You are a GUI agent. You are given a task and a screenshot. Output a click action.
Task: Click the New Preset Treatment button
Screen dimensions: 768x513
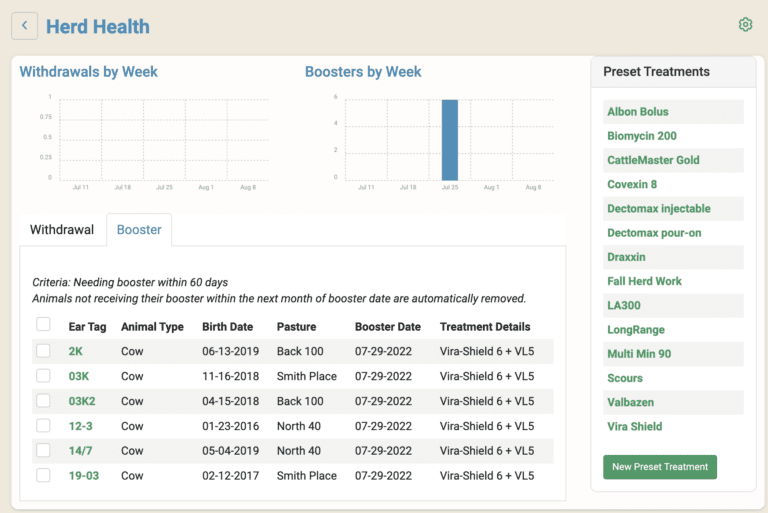[x=659, y=467]
